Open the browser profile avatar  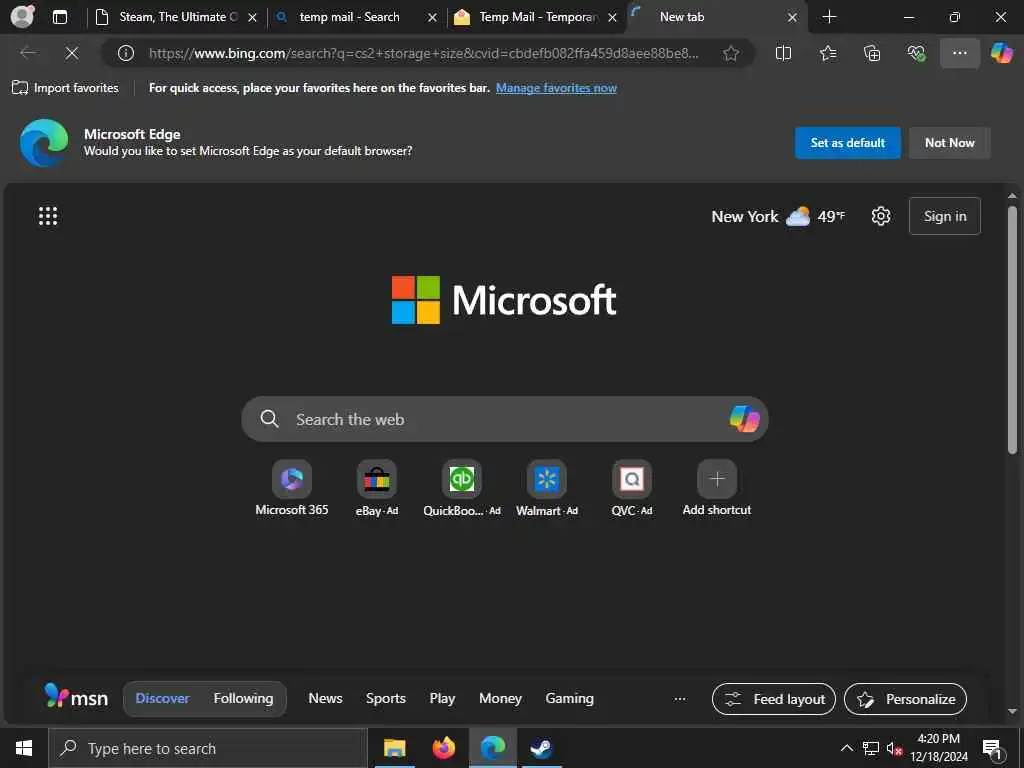22,17
